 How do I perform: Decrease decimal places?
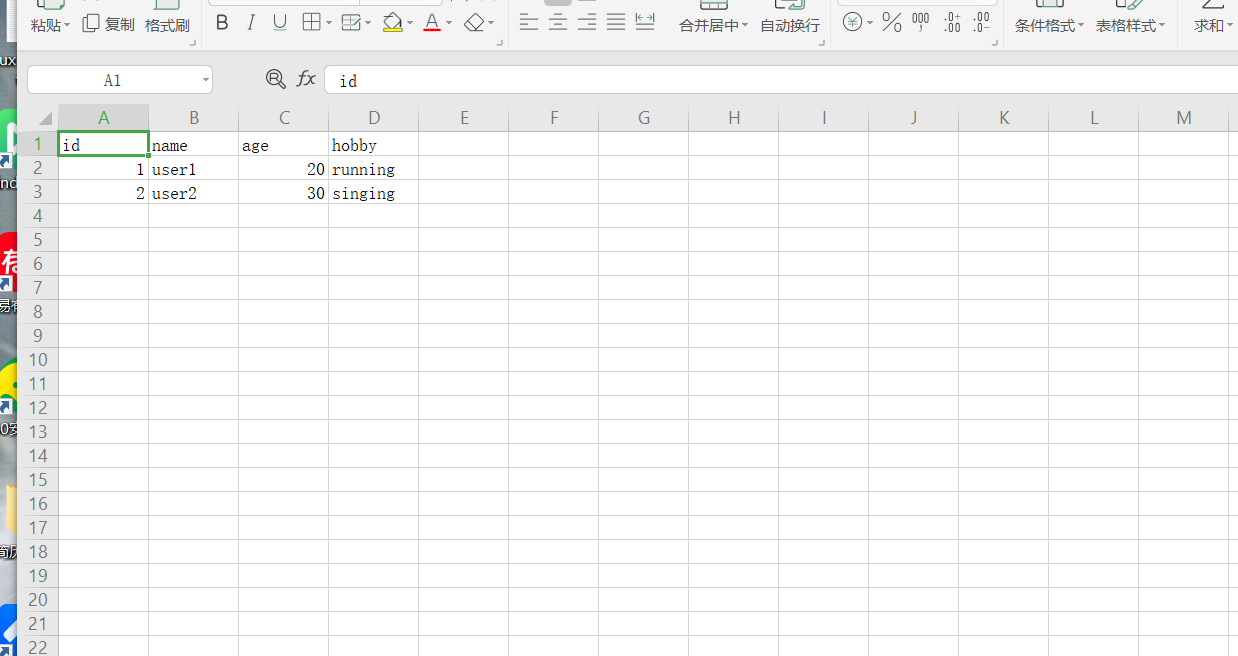[982, 22]
